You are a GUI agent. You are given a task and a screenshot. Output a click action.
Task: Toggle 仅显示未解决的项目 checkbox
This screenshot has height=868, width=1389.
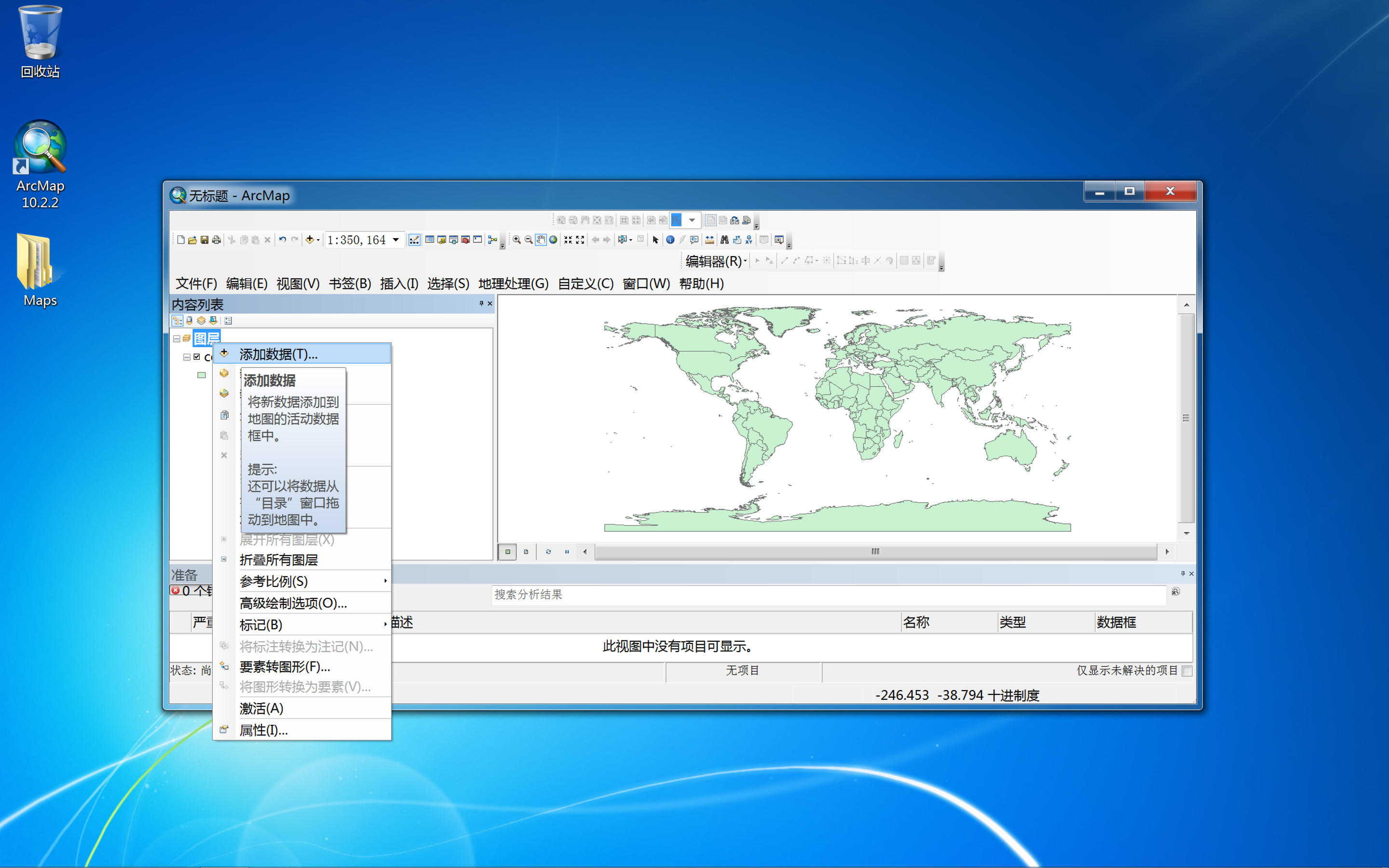[x=1187, y=670]
